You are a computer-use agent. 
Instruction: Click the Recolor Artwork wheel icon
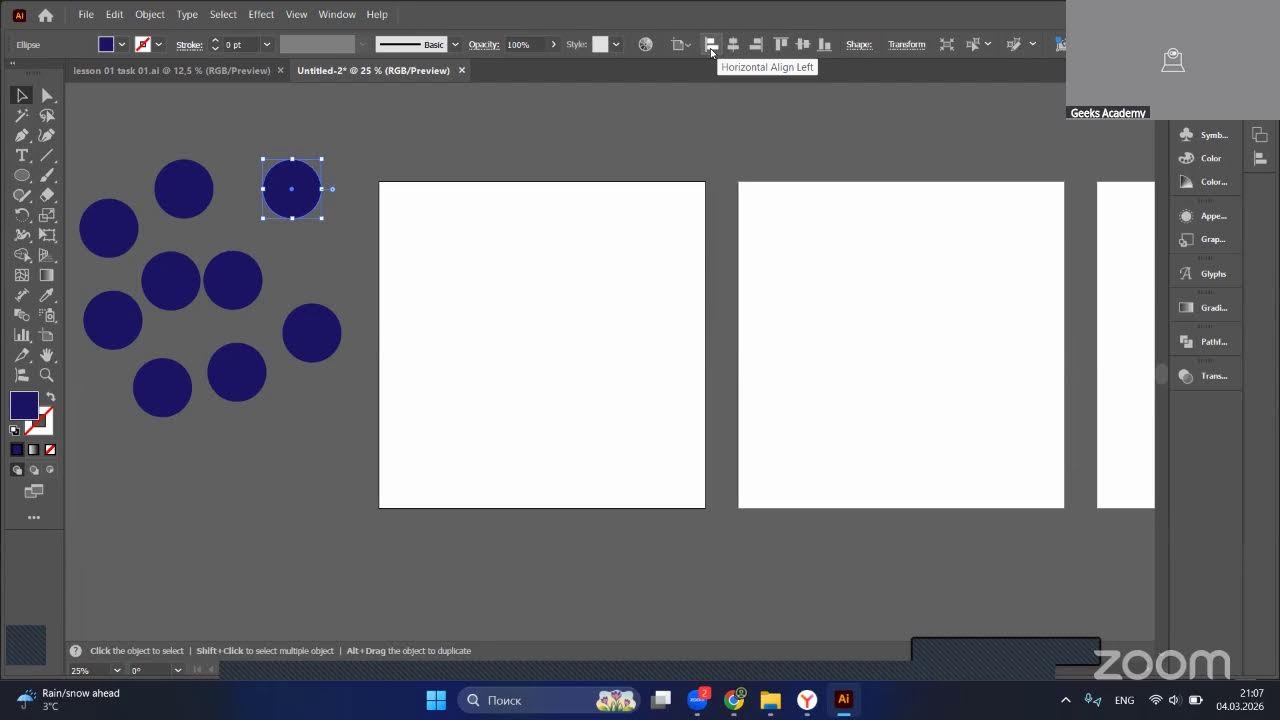pos(645,44)
